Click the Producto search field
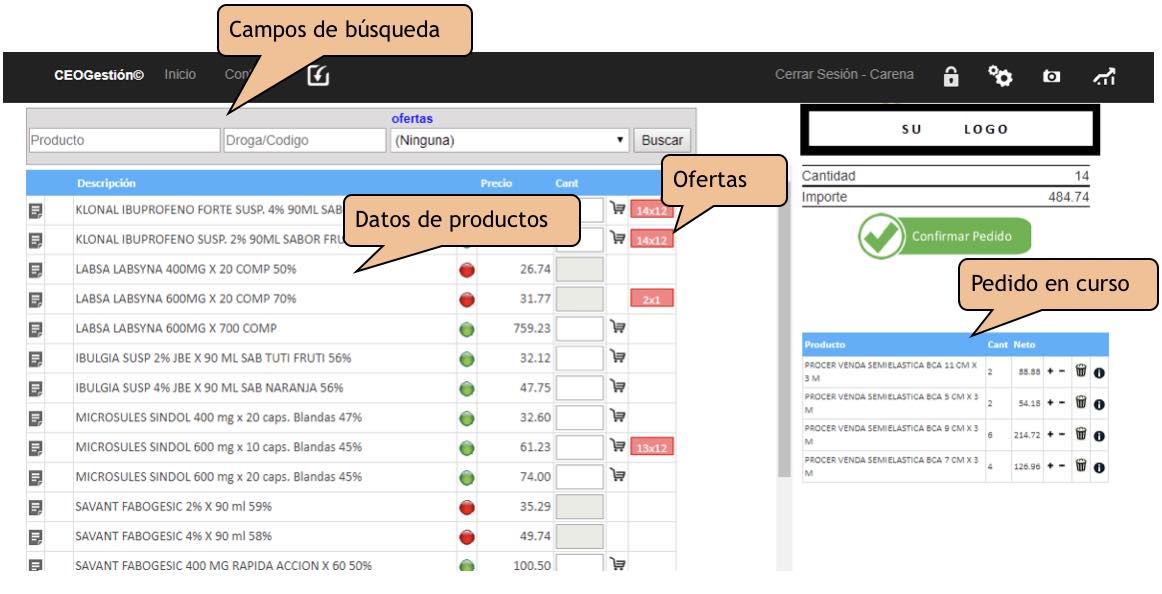The width and height of the screenshot is (1162, 594). (124, 141)
